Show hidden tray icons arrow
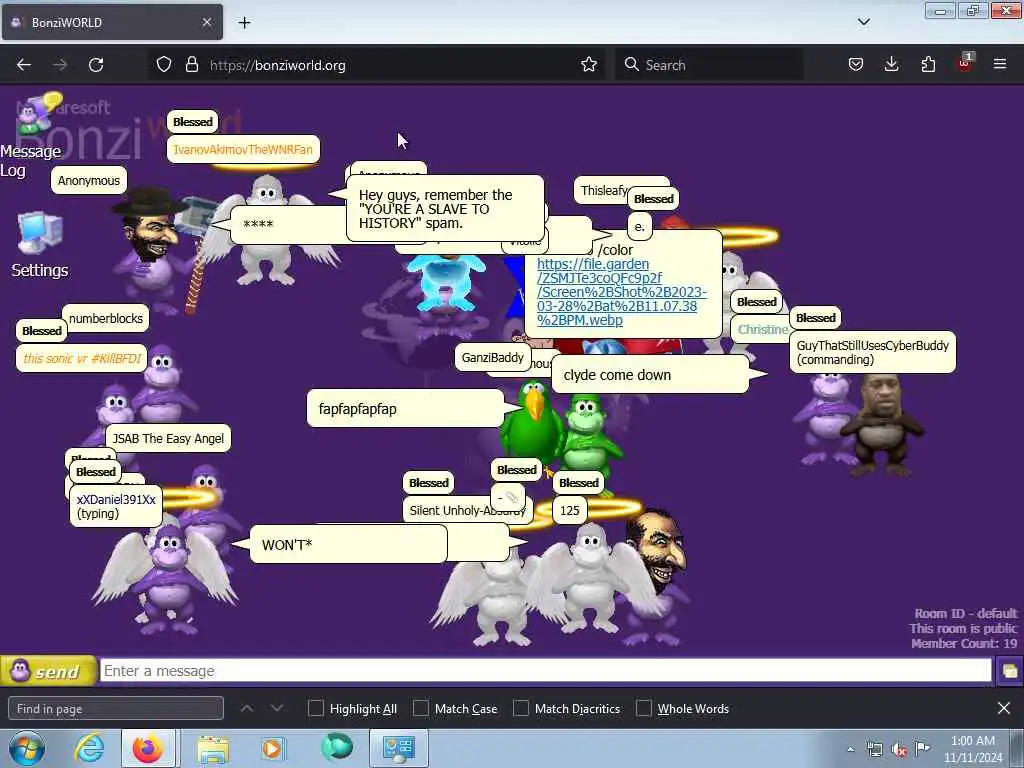1024x768 pixels. (850, 749)
